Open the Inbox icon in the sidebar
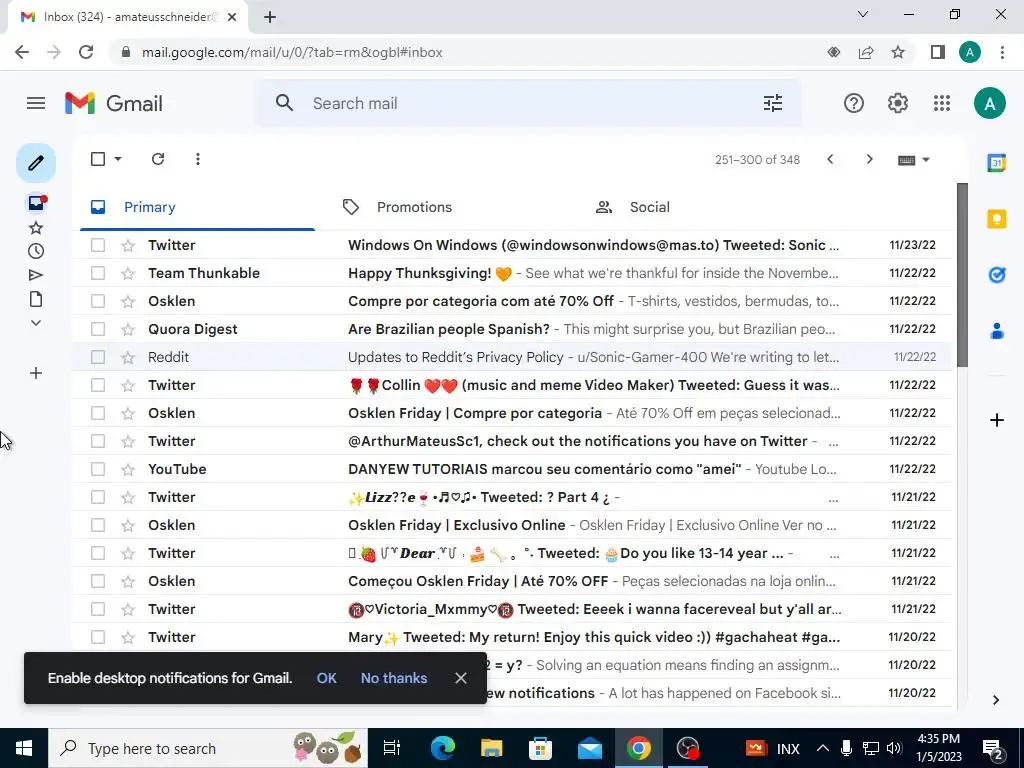 tap(36, 203)
